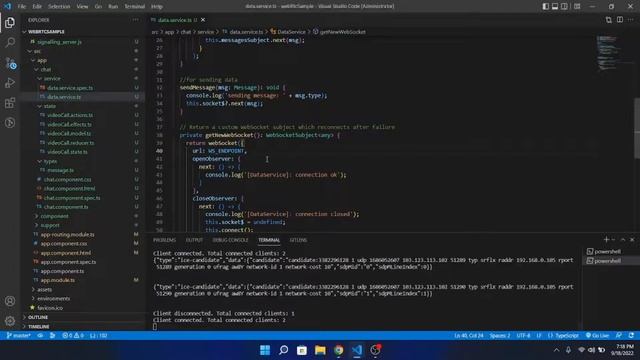Open TypeScript language mode selector
This screenshot has width=640, height=360.
click(563, 336)
